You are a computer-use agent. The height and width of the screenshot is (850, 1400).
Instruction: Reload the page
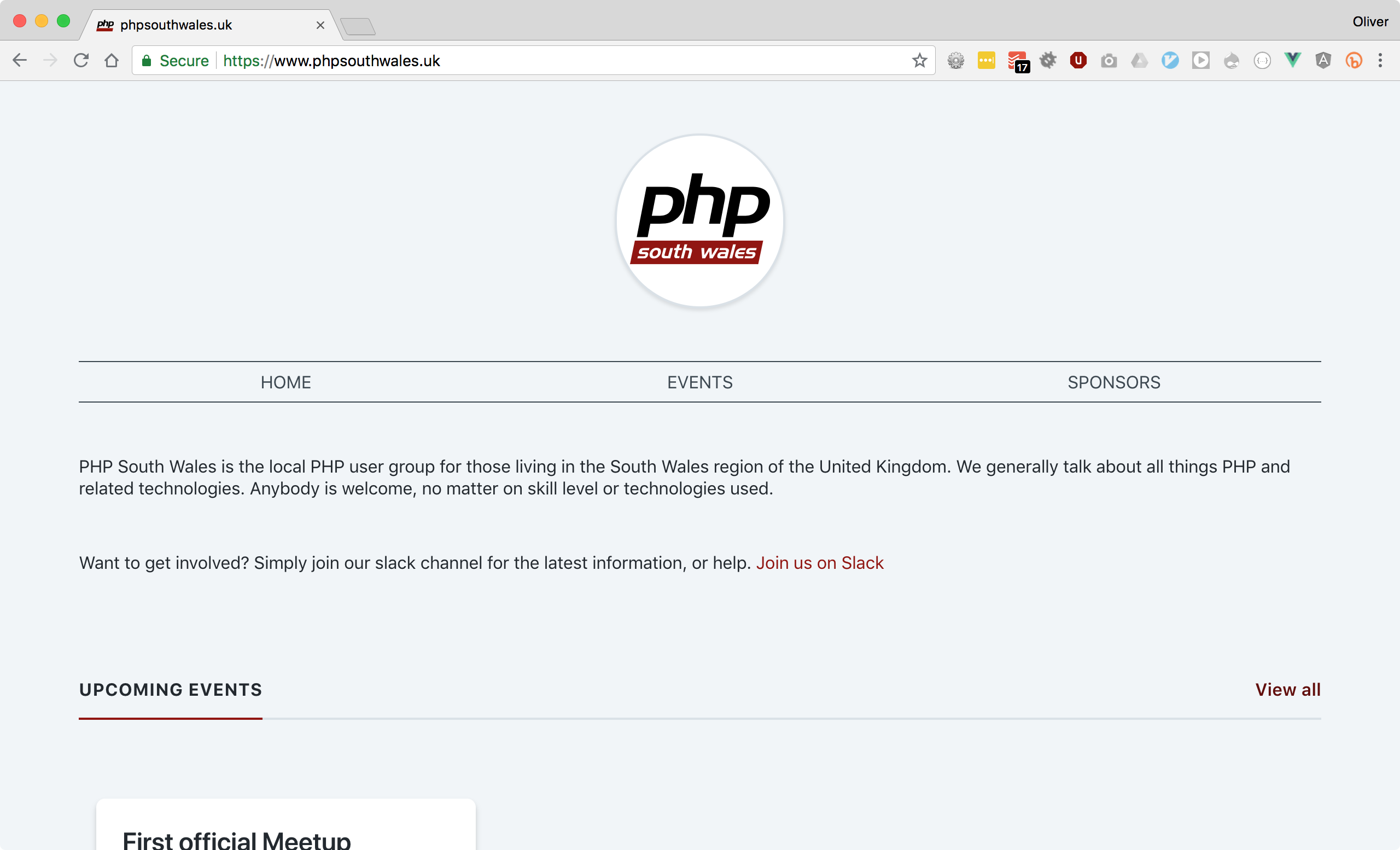point(81,60)
